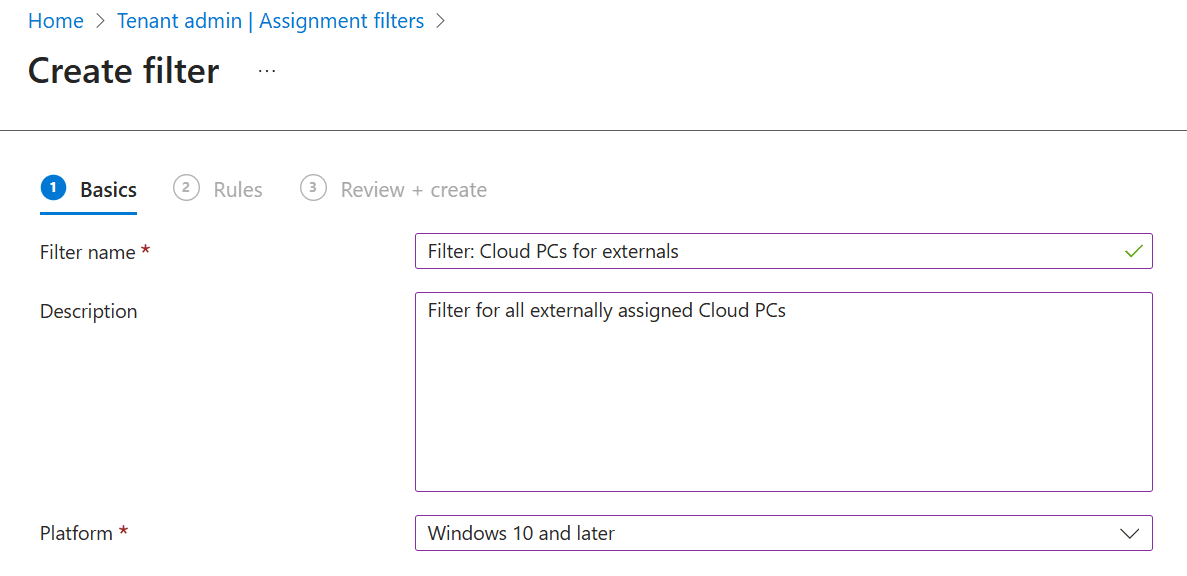
Task: Open Tenant admin | Assignment filters breadcrumb
Action: pos(270,21)
